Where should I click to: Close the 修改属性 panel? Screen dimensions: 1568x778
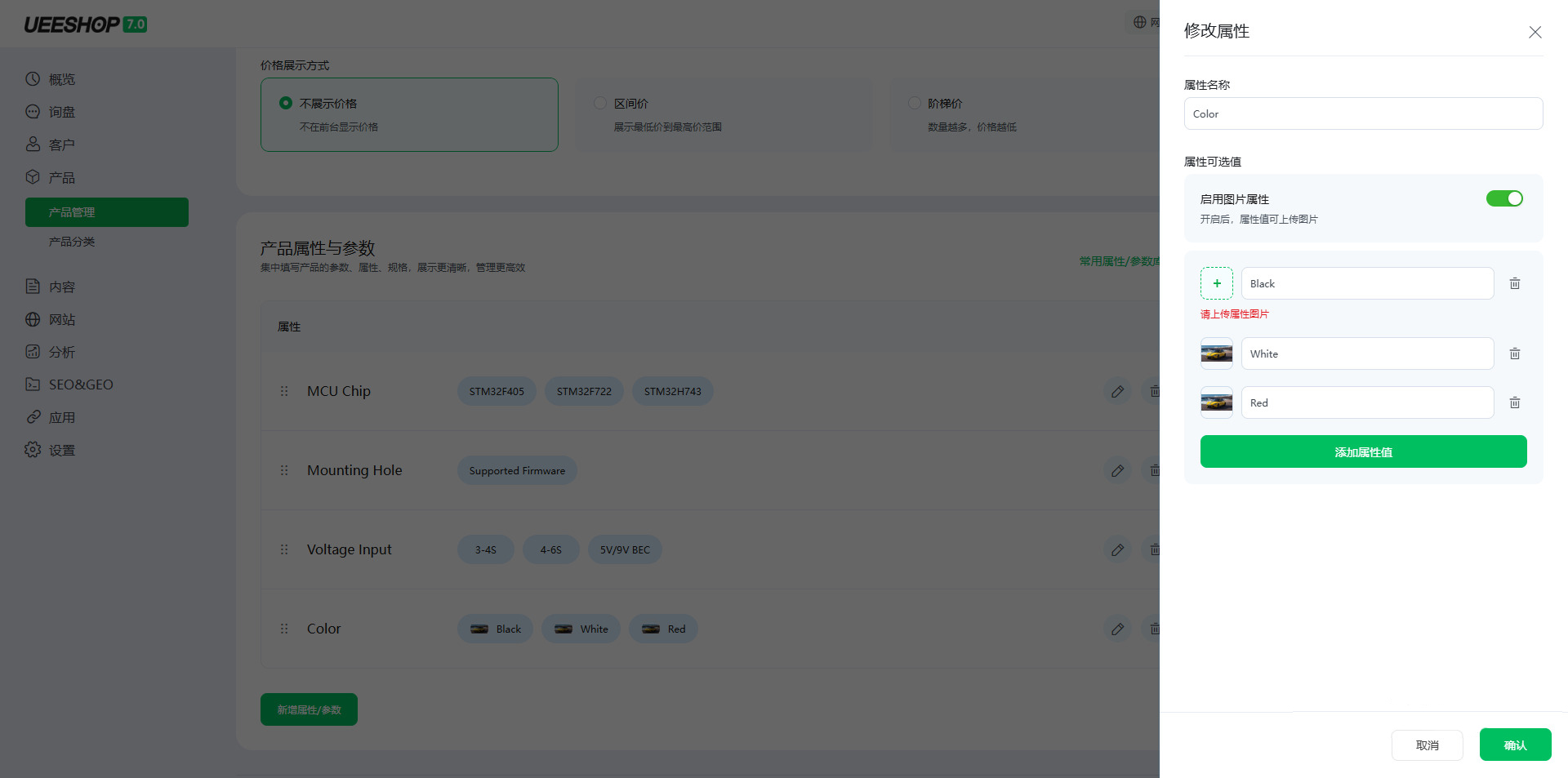(1535, 32)
